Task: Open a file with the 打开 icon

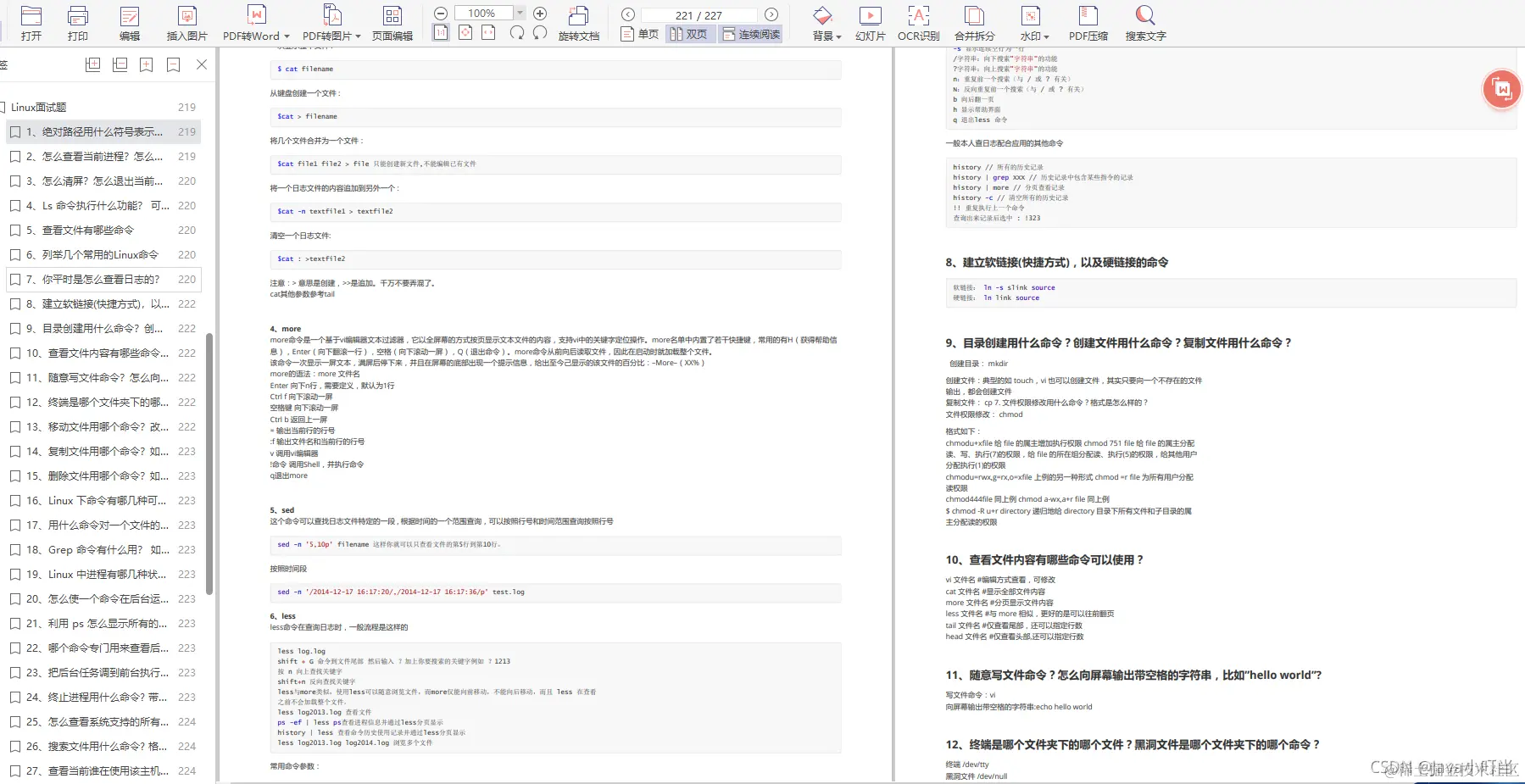Action: pyautogui.click(x=31, y=23)
